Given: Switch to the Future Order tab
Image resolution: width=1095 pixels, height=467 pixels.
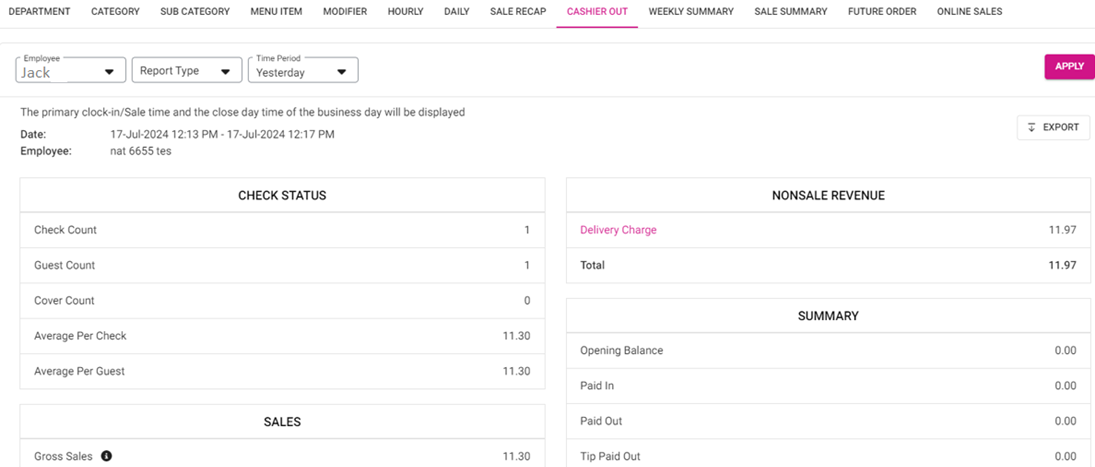Looking at the screenshot, I should [882, 12].
